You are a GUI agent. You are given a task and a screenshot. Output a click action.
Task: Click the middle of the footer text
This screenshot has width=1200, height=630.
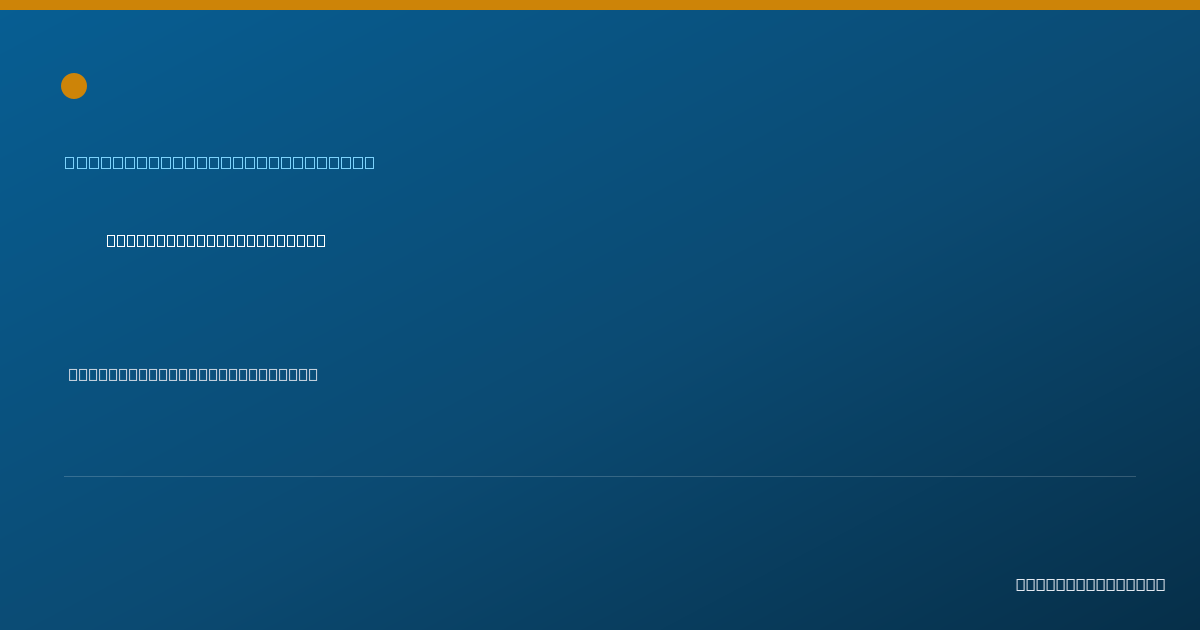[x=1091, y=584]
